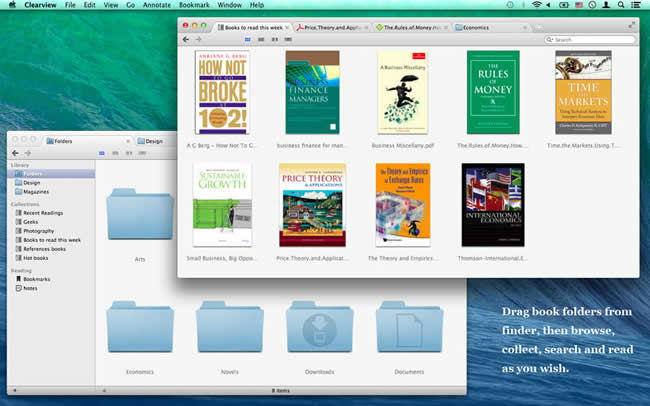Viewport: 650px width, 406px height.
Task: Open Bookmarks in the Reading sidebar section
Action: click(x=36, y=279)
